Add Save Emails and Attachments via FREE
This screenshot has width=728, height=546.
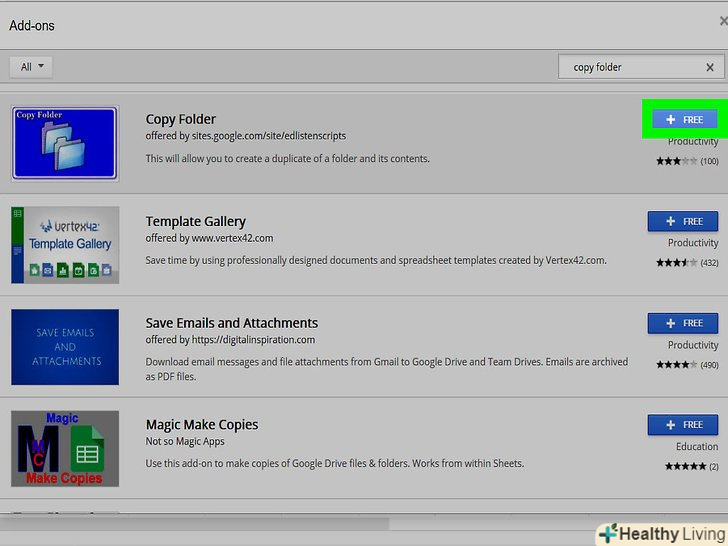tap(682, 323)
